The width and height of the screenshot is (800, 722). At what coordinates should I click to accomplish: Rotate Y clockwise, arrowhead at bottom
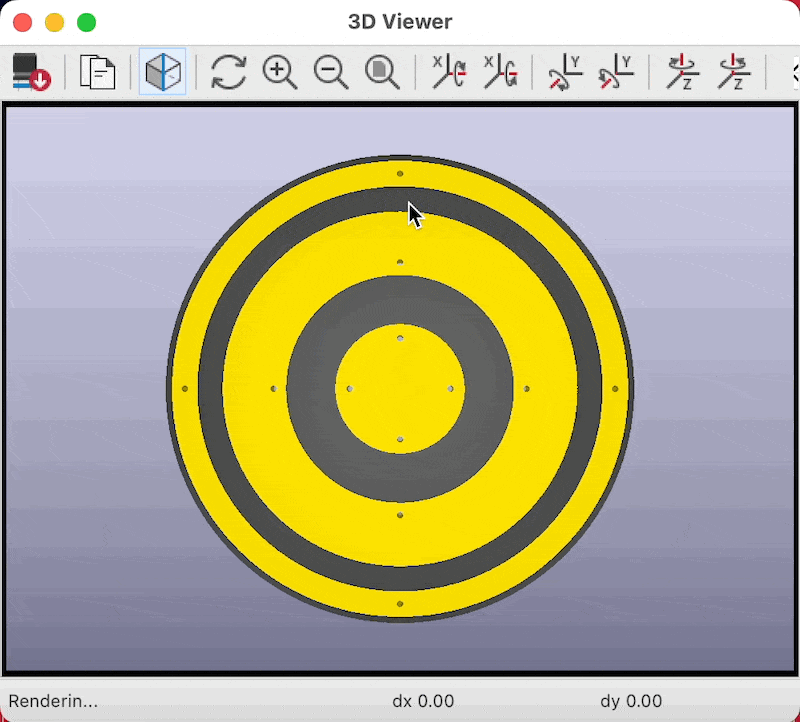[565, 72]
